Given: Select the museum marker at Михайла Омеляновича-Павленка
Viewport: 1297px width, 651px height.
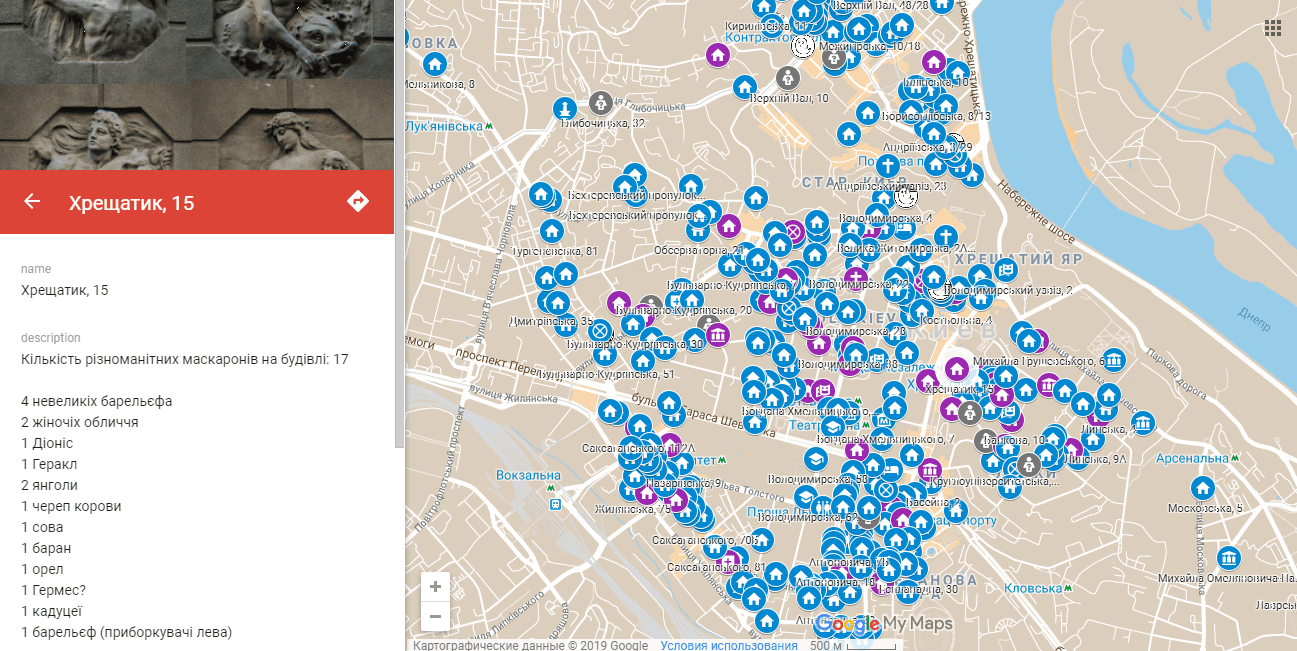Looking at the screenshot, I should (1229, 558).
